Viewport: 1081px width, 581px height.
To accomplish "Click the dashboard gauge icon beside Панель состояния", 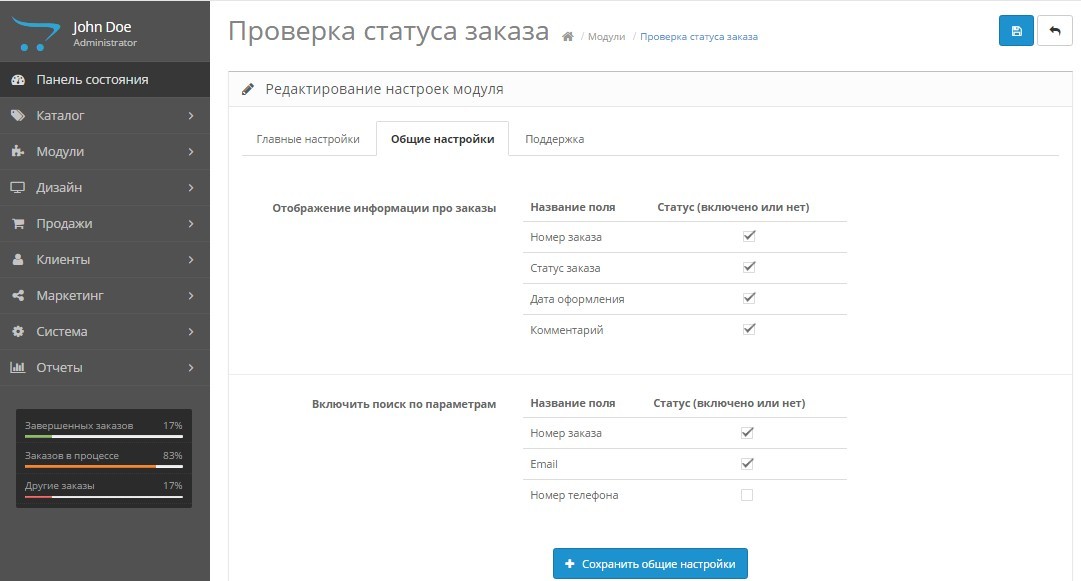I will (18, 80).
